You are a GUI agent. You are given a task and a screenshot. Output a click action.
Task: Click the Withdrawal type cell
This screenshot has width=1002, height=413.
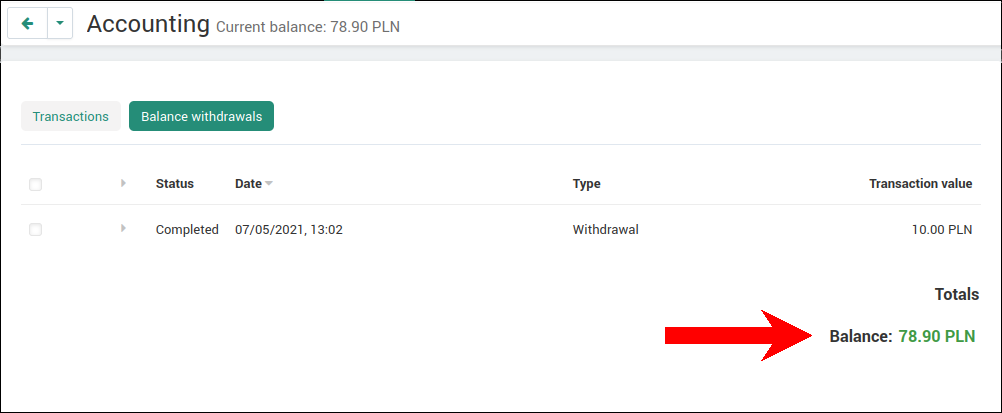(x=606, y=230)
